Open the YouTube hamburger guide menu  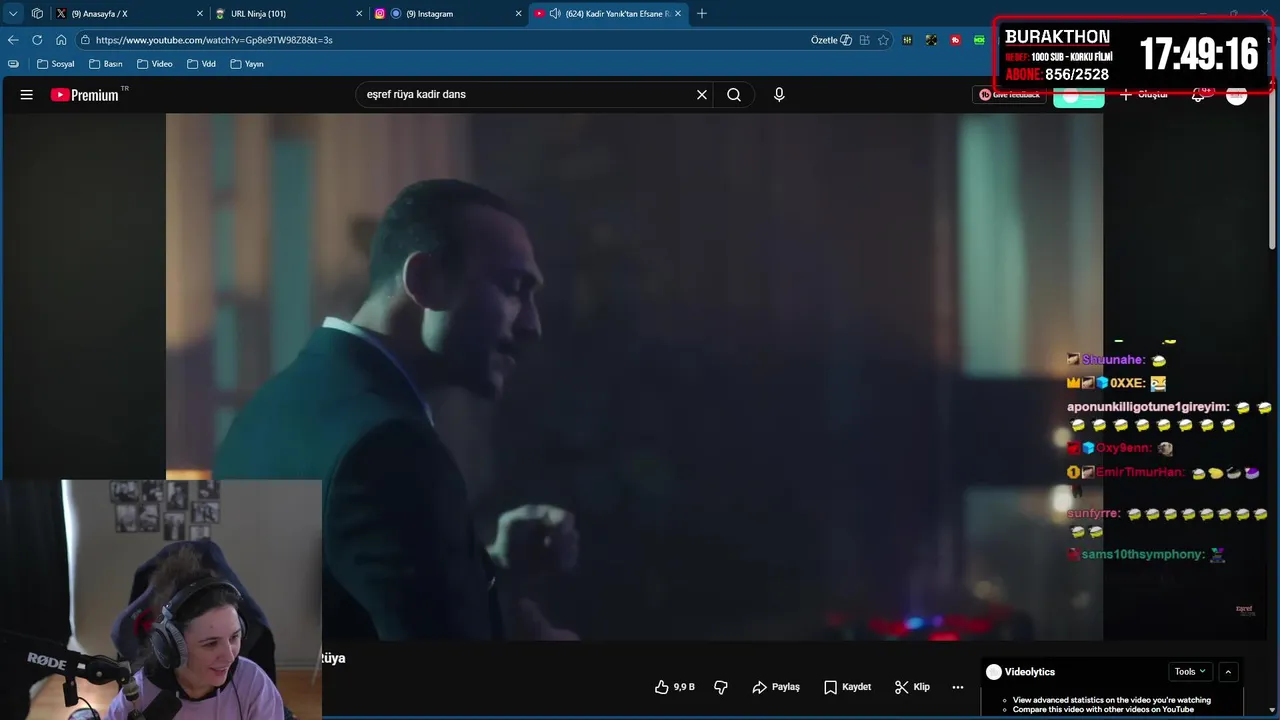coord(27,95)
